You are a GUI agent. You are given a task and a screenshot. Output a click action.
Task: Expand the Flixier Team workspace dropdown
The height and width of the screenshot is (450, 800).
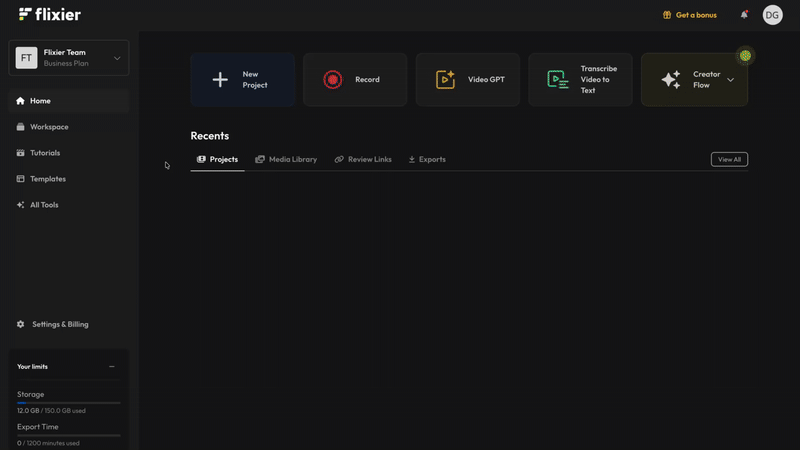click(117, 58)
